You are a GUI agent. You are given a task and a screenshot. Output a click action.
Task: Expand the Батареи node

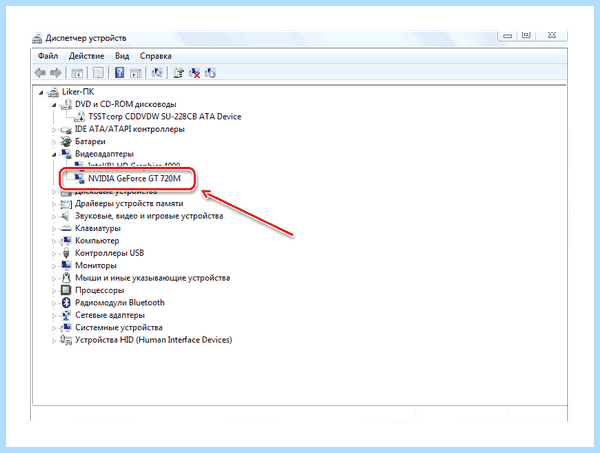coord(54,142)
